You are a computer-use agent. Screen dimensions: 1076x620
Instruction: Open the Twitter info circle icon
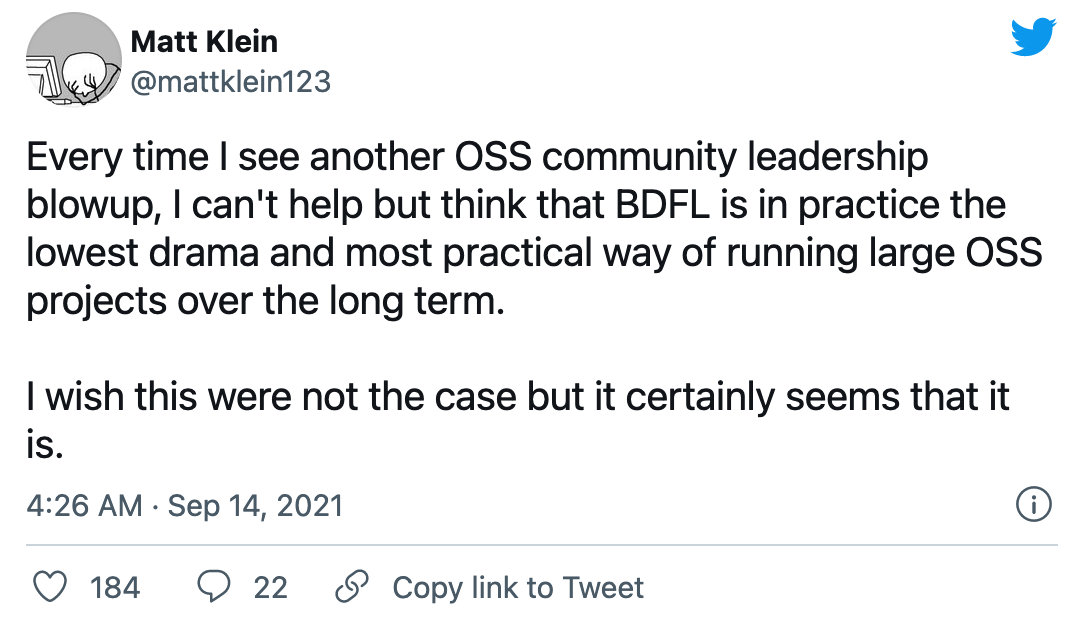pyautogui.click(x=1033, y=505)
